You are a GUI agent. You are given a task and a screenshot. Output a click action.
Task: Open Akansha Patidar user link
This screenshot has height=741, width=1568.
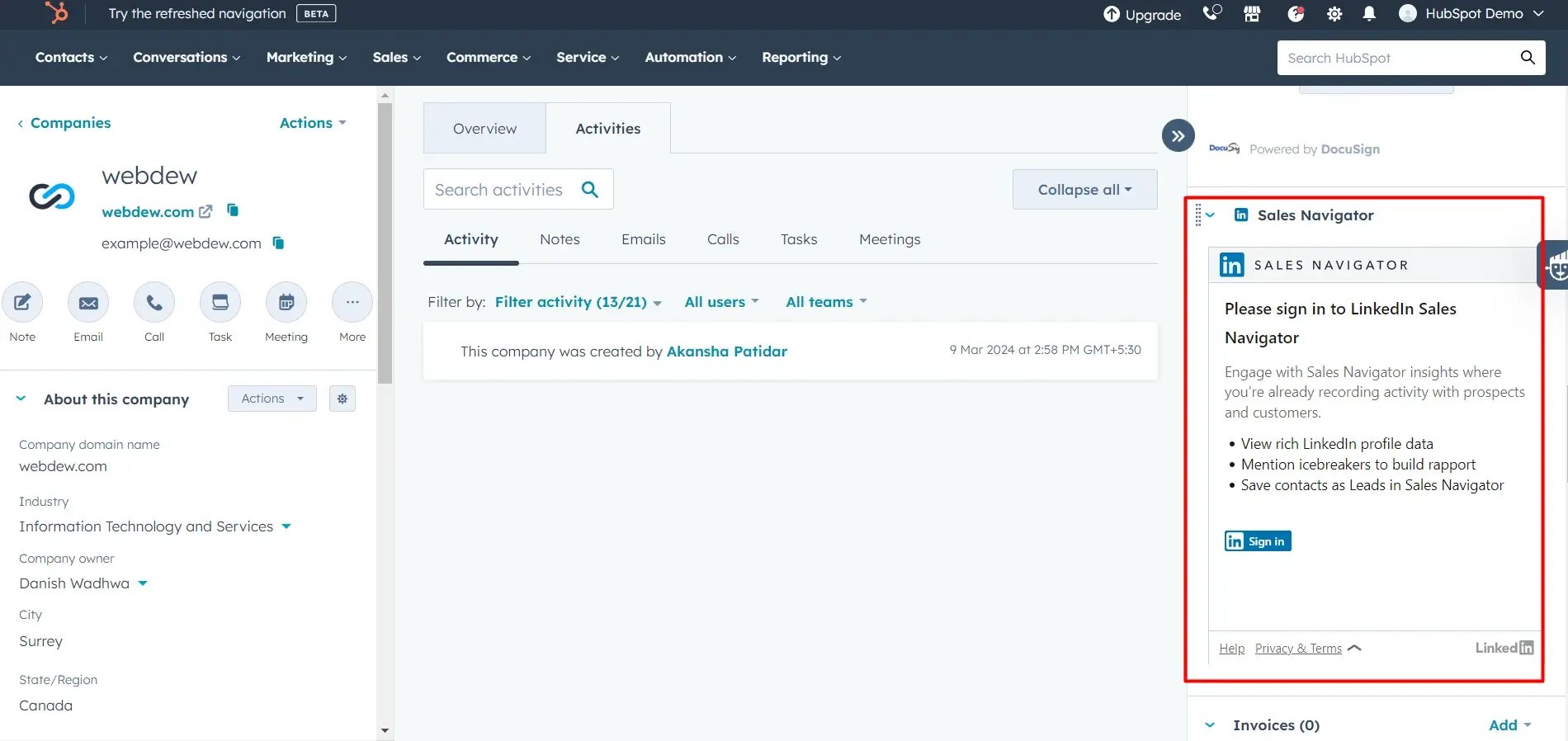click(x=727, y=351)
